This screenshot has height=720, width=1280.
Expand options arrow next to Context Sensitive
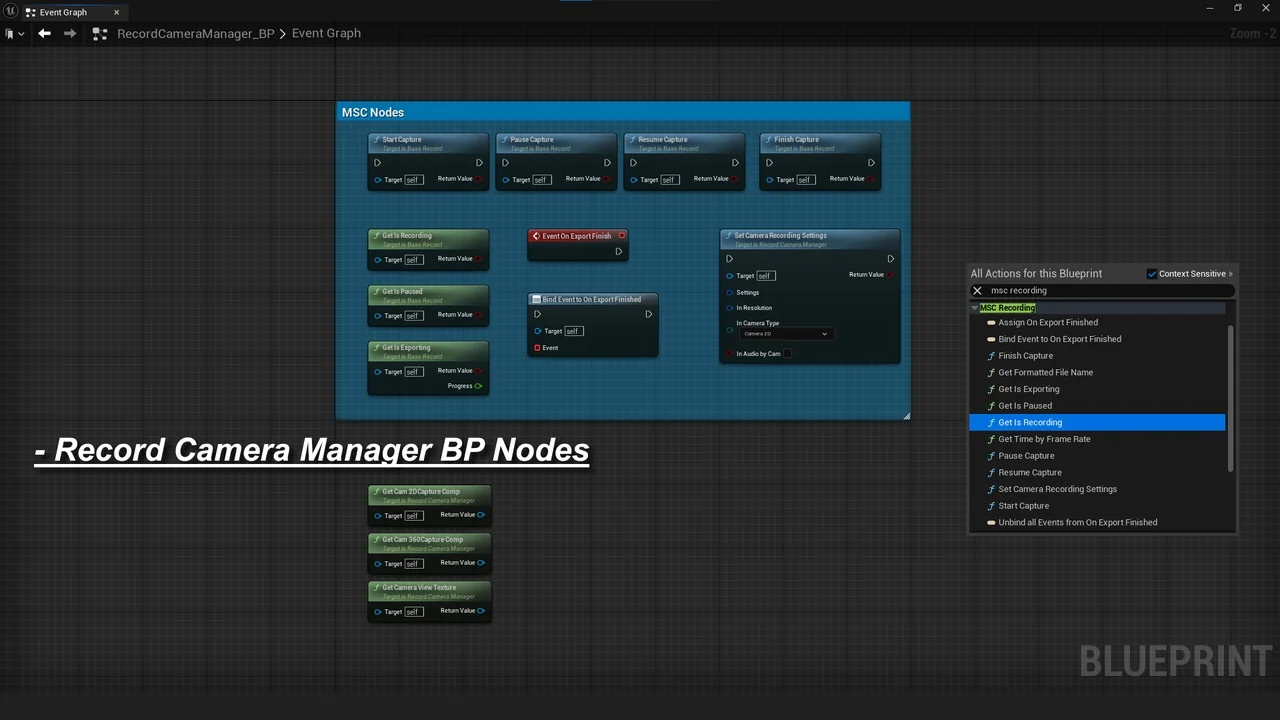1231,274
